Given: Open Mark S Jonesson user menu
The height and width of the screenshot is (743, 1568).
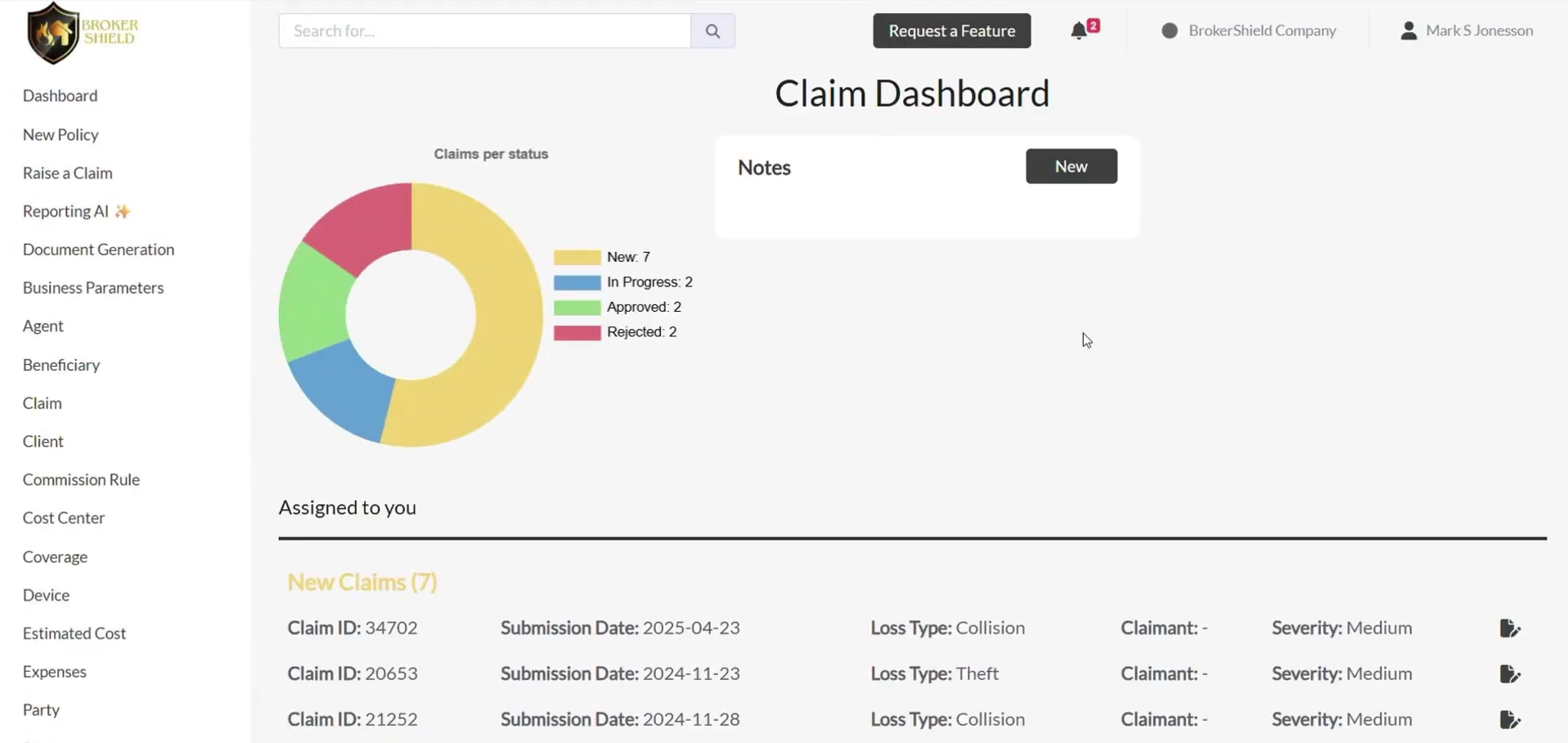Looking at the screenshot, I should (x=1479, y=30).
